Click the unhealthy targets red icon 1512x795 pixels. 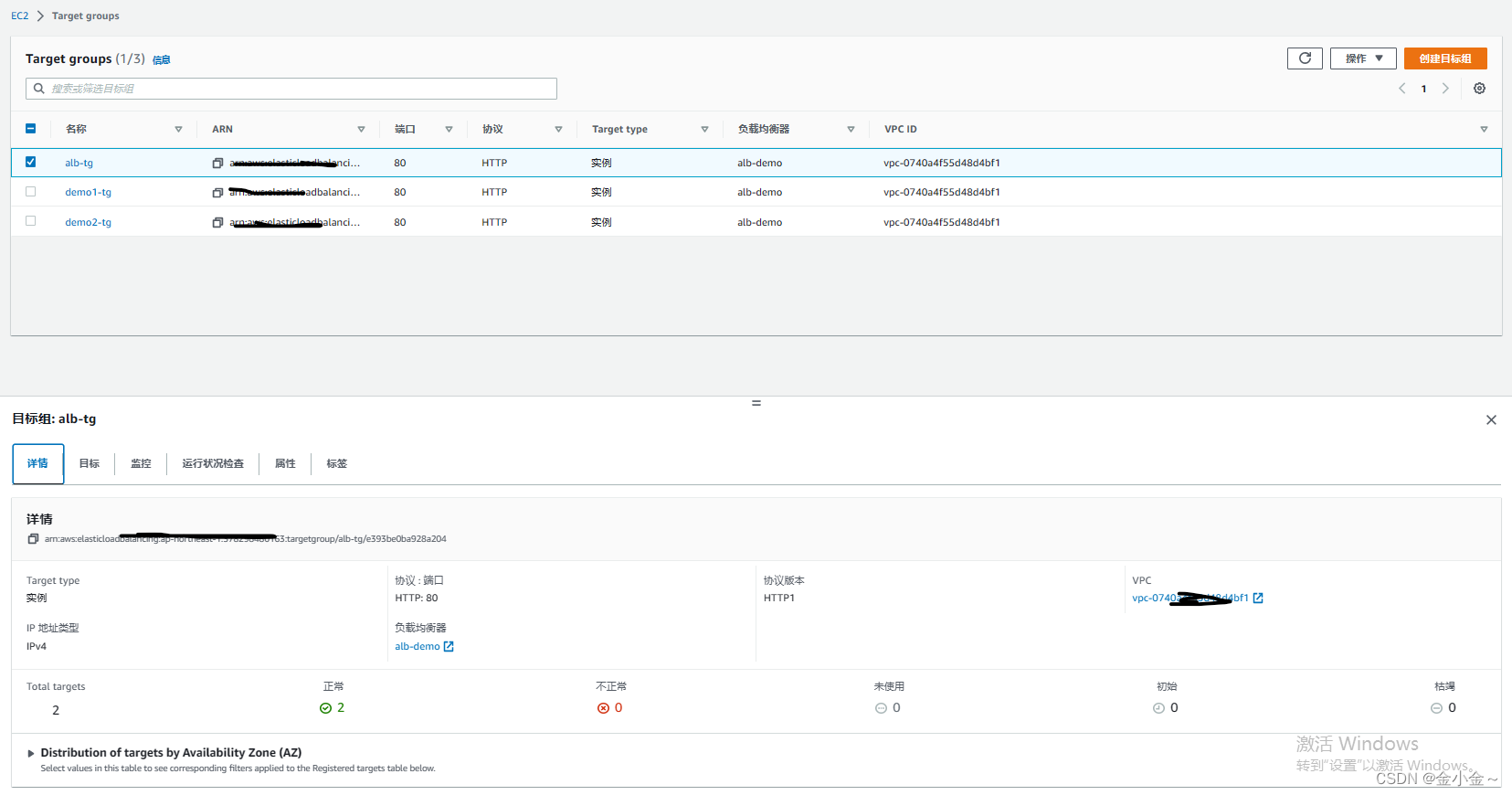(603, 708)
